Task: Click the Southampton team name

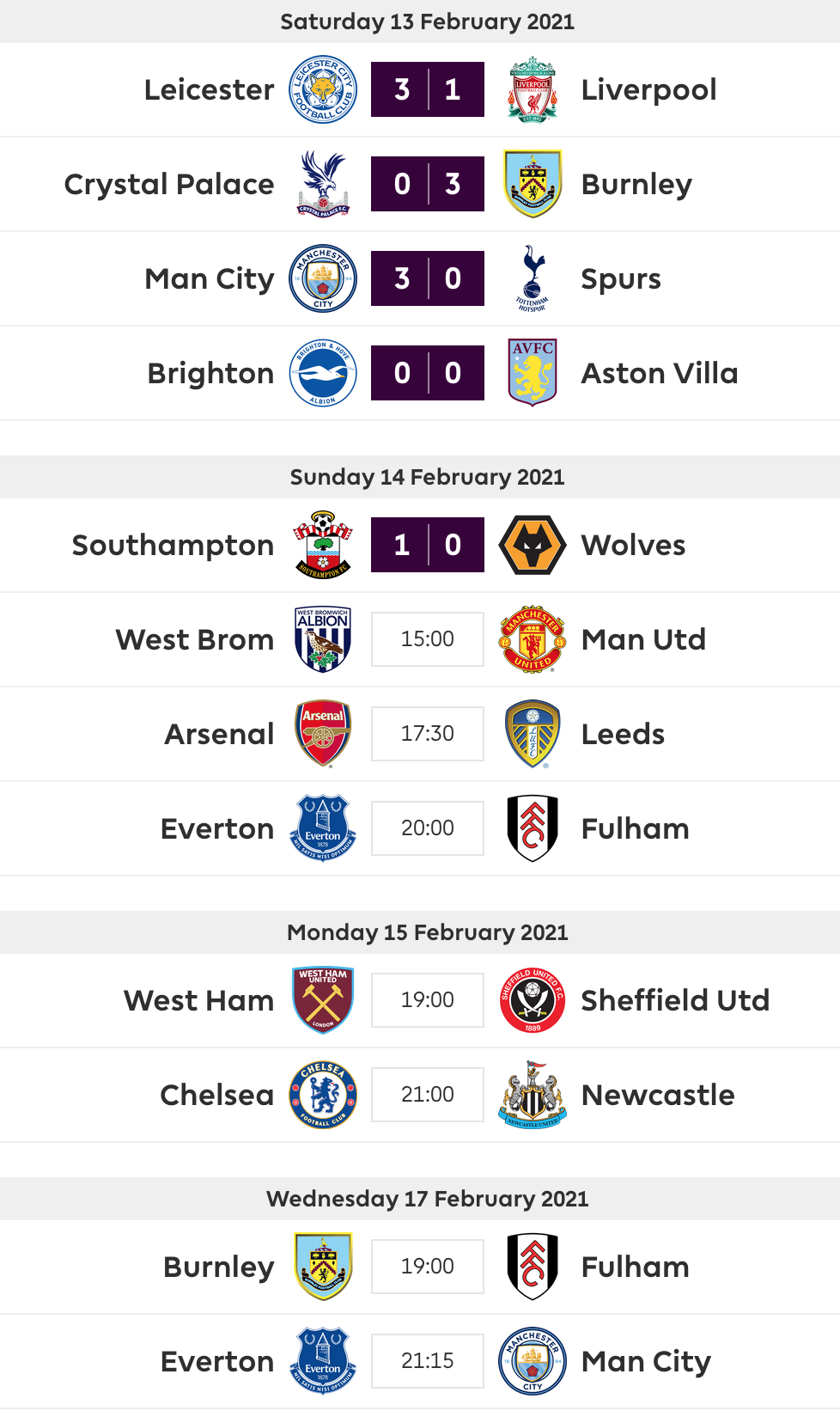Action: click(x=173, y=546)
